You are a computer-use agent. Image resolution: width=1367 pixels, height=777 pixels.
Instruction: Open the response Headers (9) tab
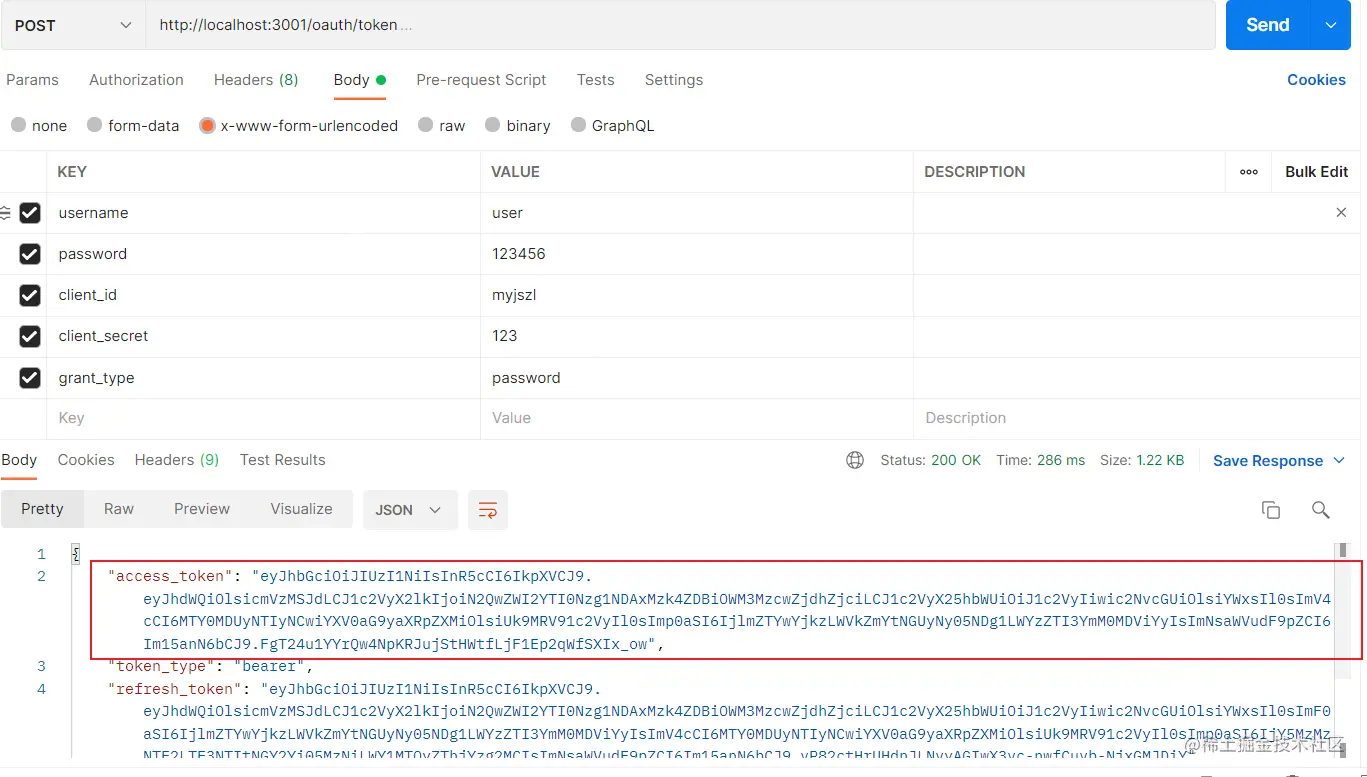177,460
